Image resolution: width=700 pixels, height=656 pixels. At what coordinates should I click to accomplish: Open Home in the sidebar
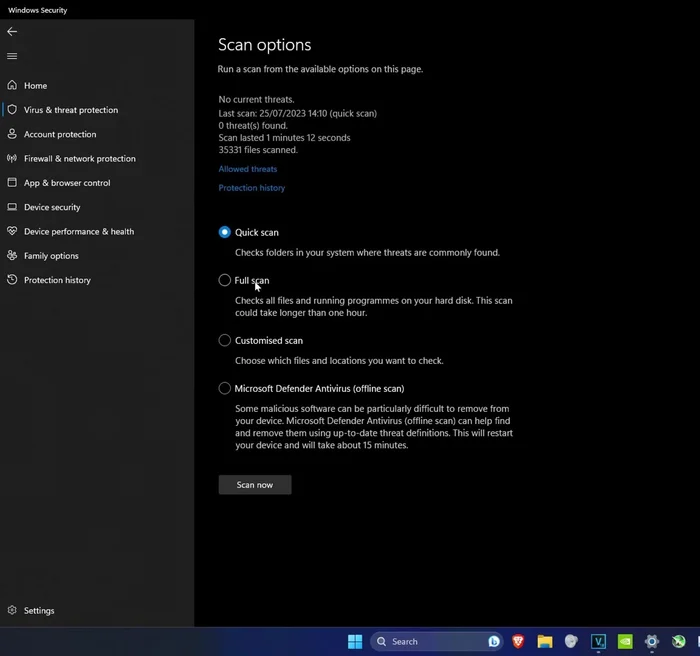click(x=35, y=85)
